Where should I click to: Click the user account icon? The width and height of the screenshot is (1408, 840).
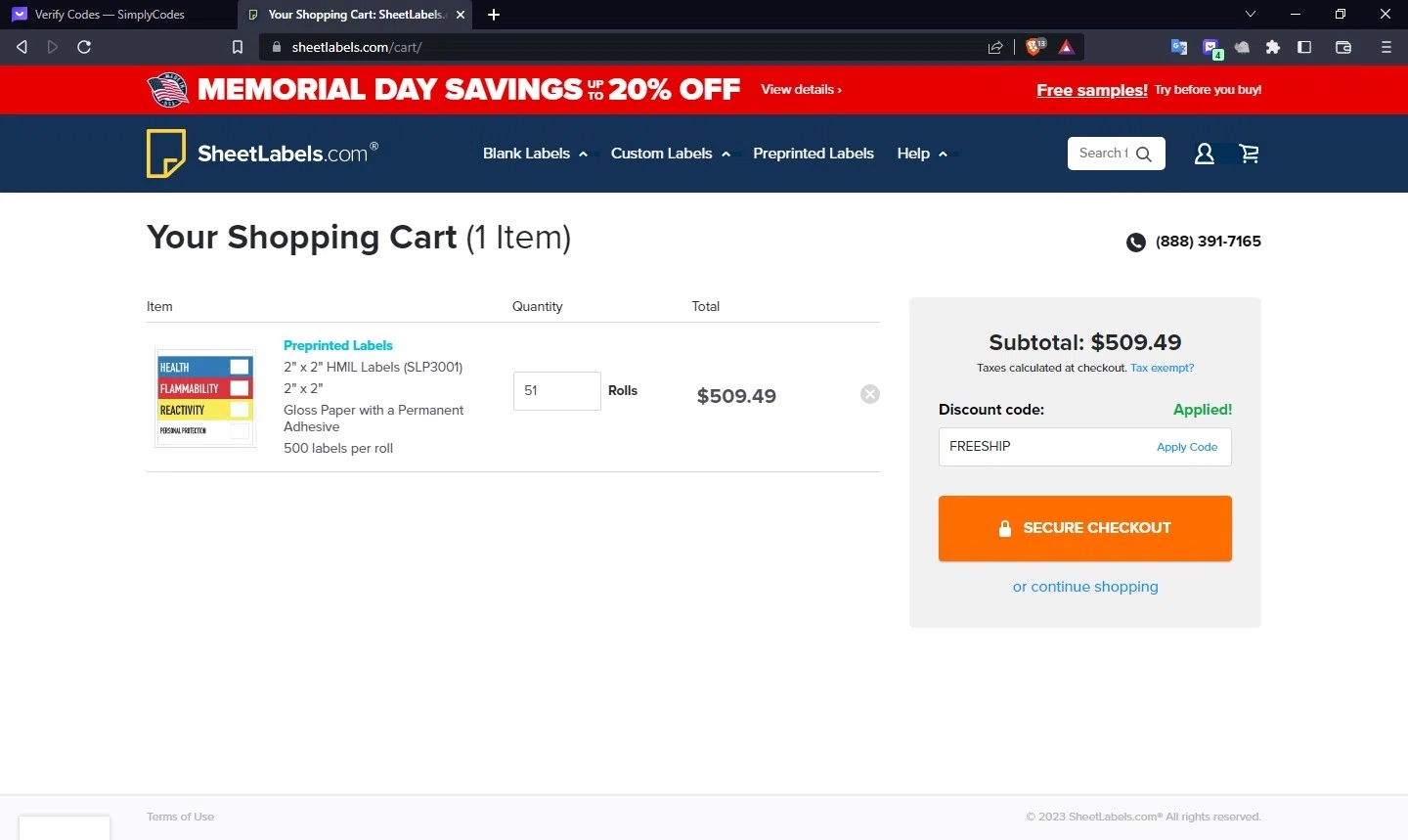click(1205, 154)
